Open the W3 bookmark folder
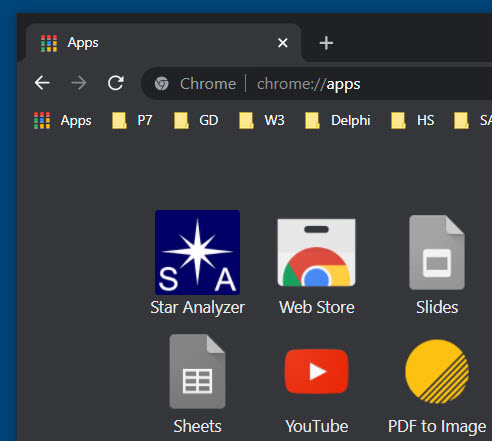 (262, 120)
